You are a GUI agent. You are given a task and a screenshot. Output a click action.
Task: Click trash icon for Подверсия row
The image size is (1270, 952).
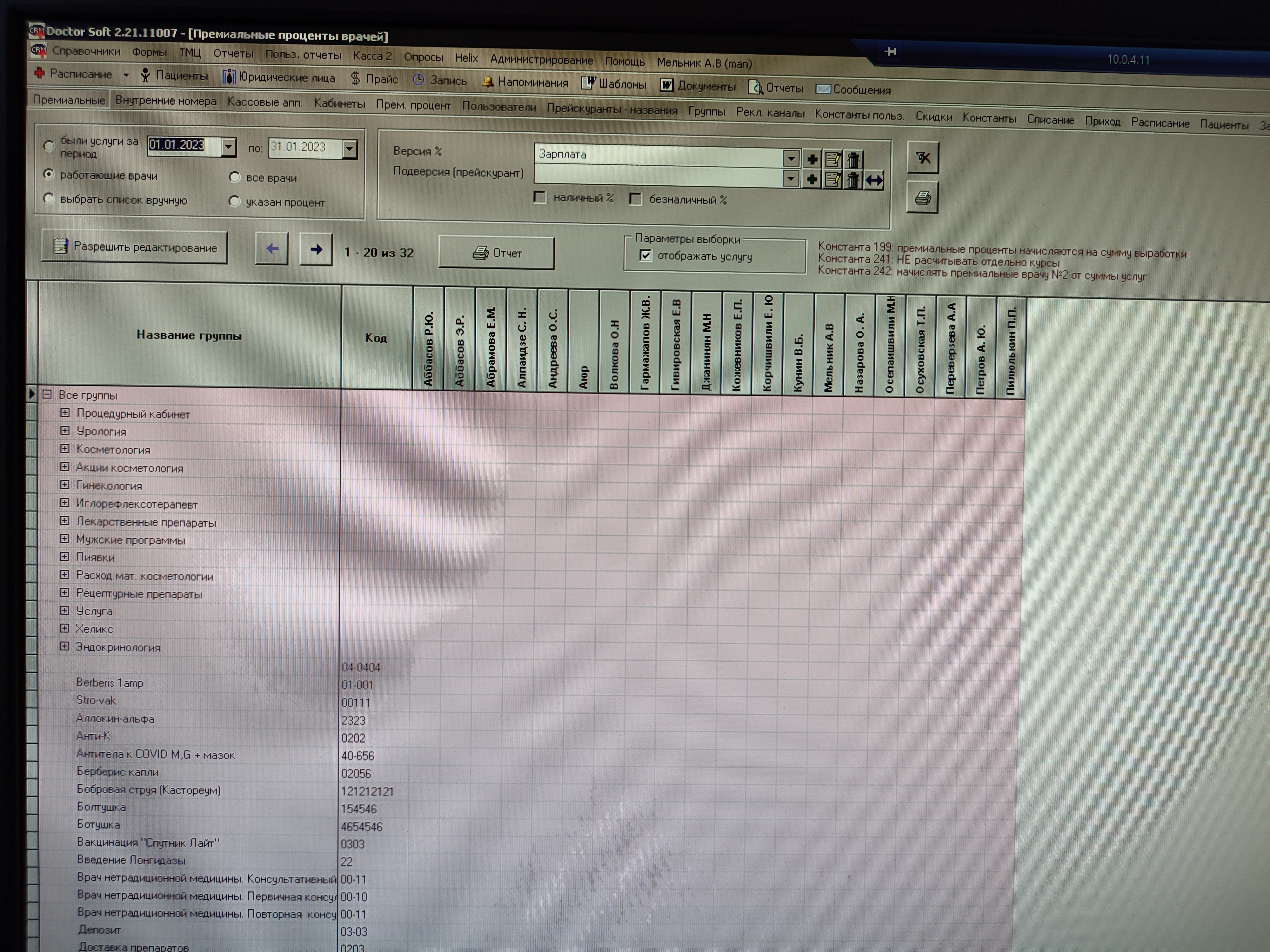click(x=853, y=180)
